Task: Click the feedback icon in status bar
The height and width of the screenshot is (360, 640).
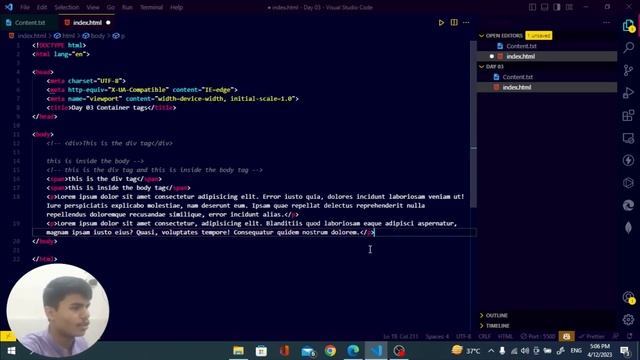Action: pos(616,336)
